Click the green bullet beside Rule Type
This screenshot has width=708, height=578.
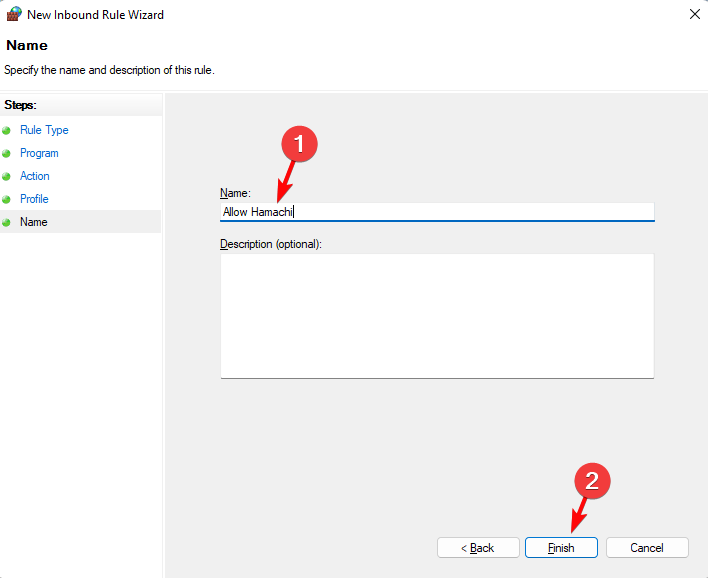6,131
